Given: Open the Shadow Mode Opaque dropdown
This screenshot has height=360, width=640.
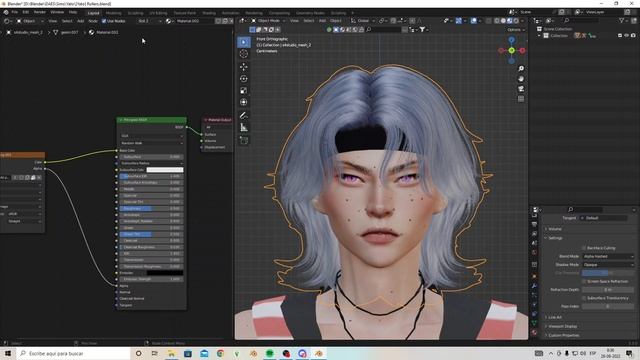Looking at the screenshot, I should 608,264.
